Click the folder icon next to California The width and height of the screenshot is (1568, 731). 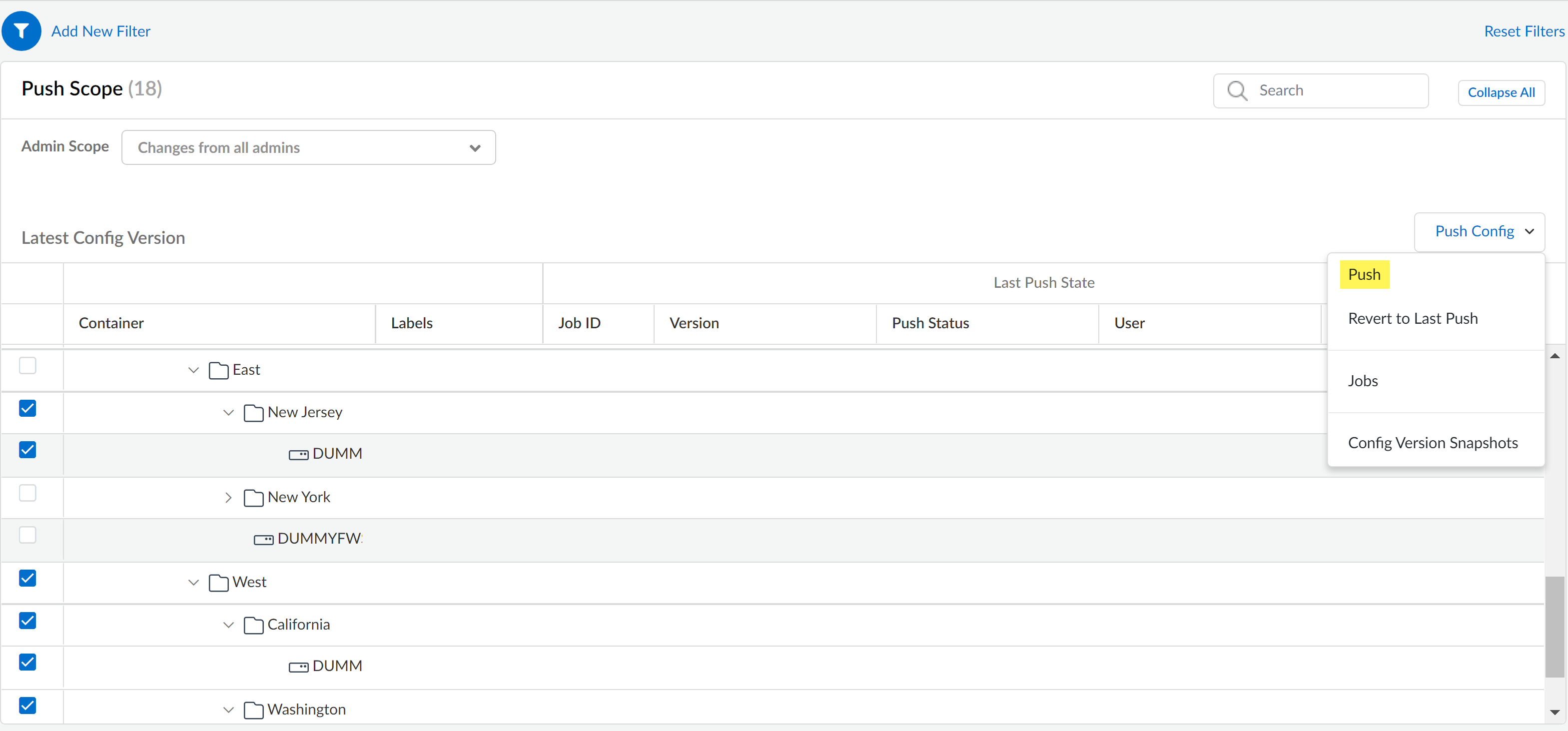tap(253, 625)
